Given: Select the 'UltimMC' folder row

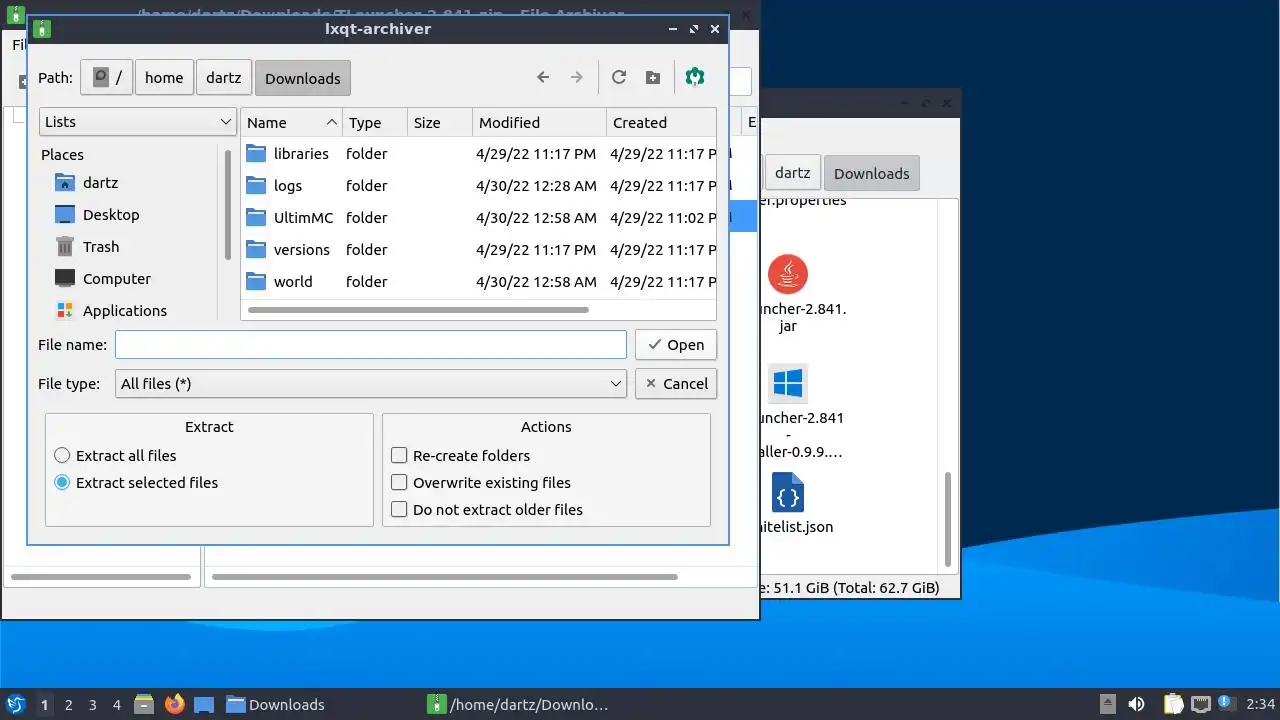Looking at the screenshot, I should click(479, 218).
